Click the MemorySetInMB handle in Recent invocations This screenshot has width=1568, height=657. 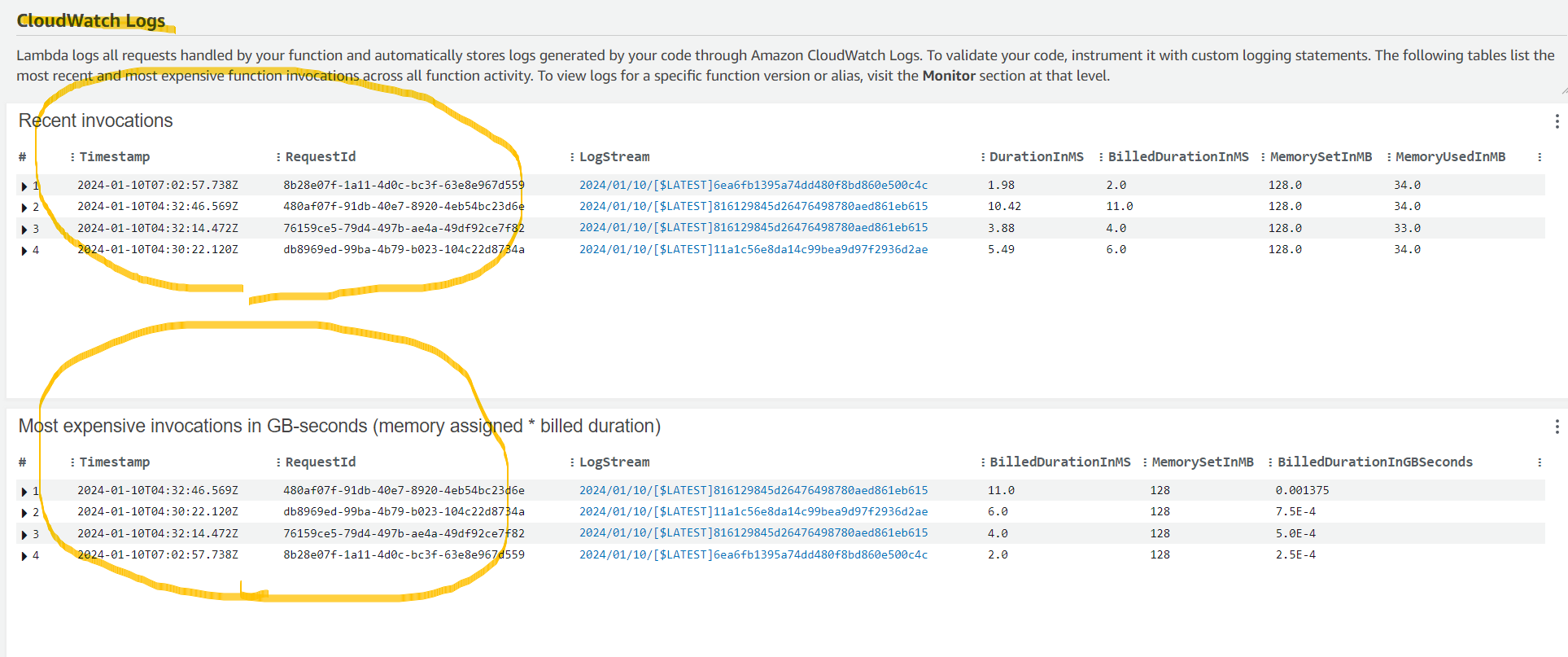(x=1263, y=157)
